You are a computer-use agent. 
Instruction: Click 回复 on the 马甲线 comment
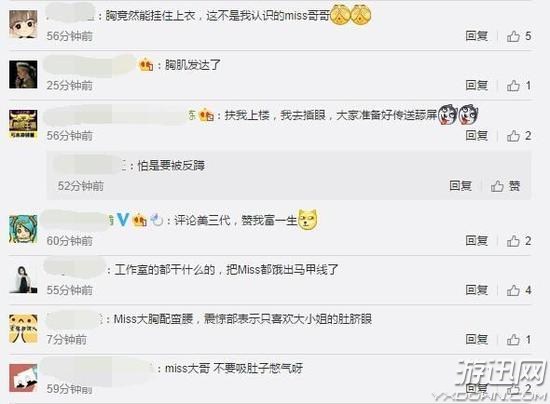(x=476, y=290)
